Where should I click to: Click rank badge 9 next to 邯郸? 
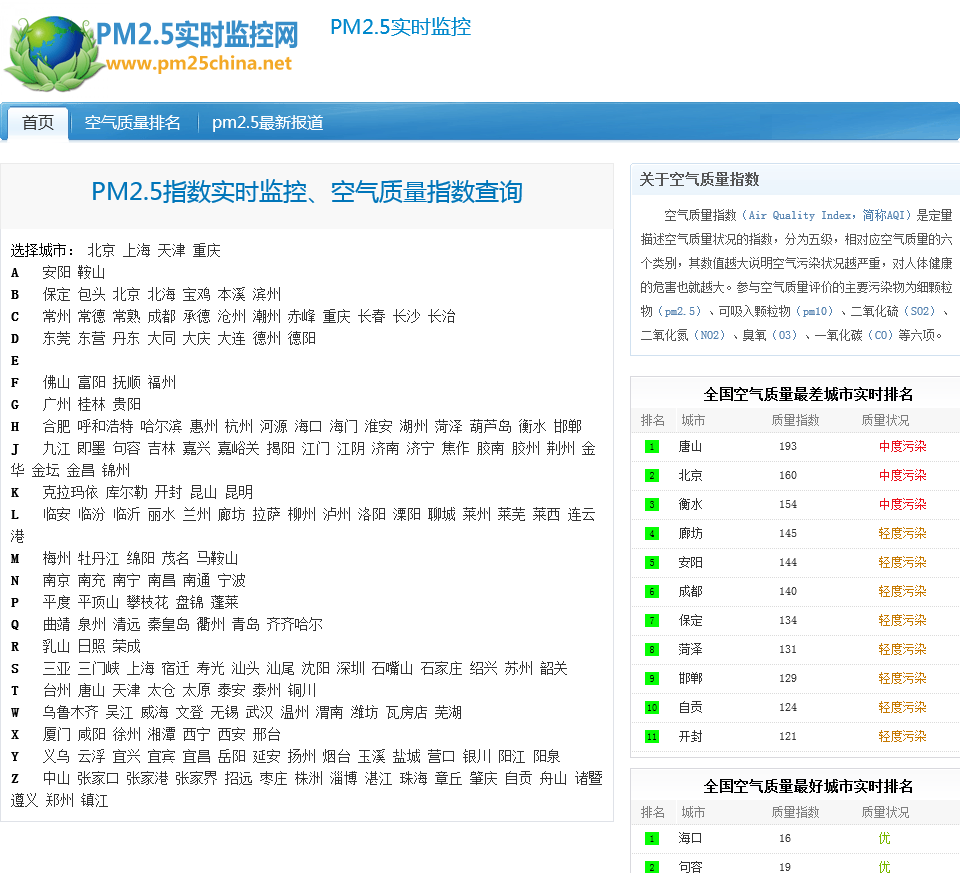(652, 678)
